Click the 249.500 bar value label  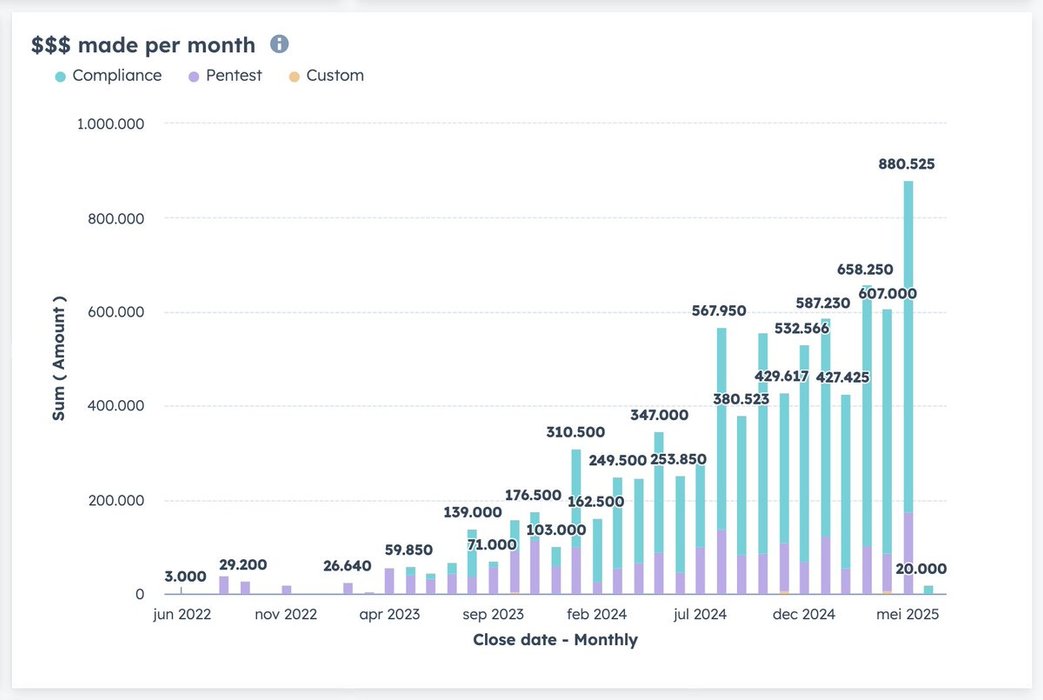[x=617, y=460]
